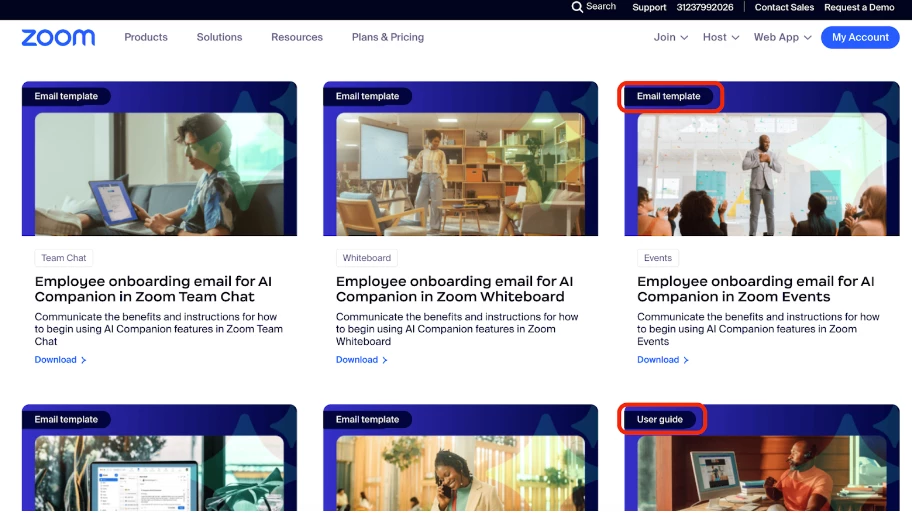Image resolution: width=912 pixels, height=519 pixels.
Task: Go to Plans & Pricing
Action: [388, 37]
